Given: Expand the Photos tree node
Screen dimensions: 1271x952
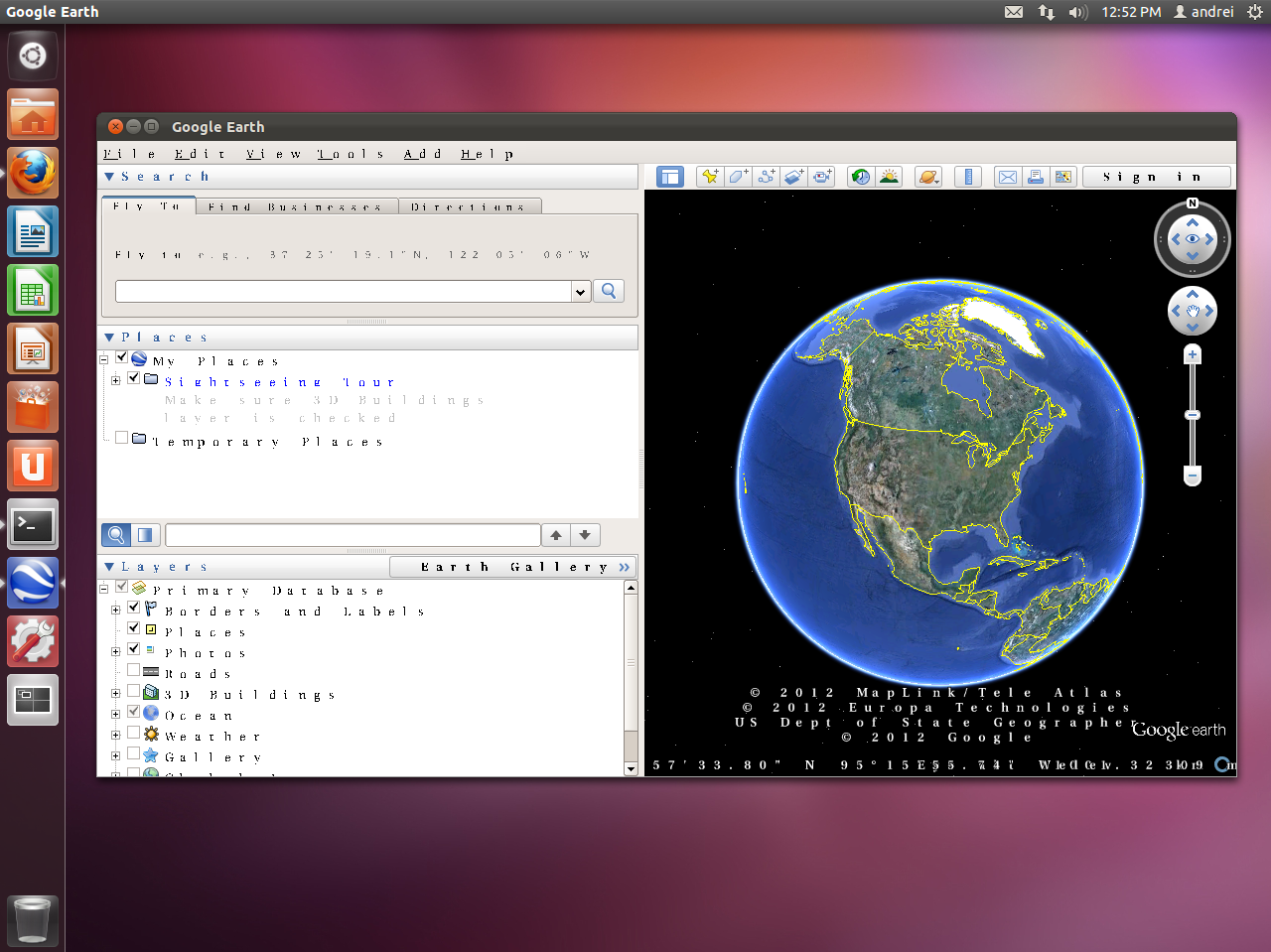Looking at the screenshot, I should (x=116, y=651).
